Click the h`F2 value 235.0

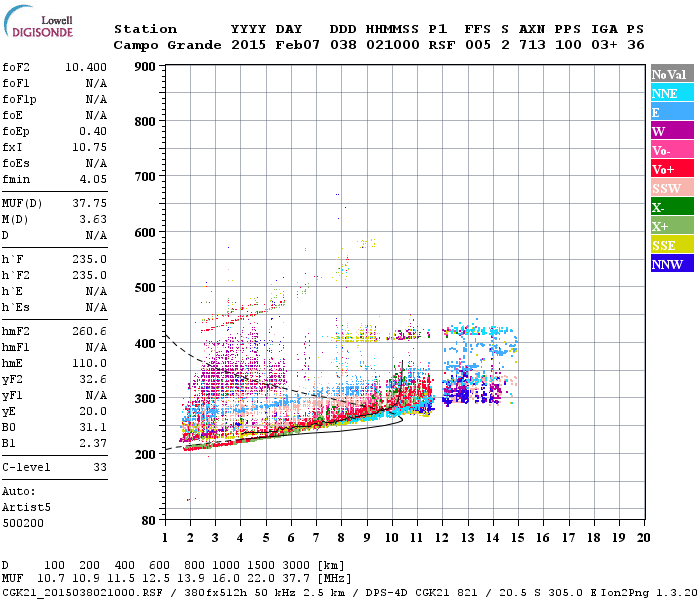pyautogui.click(x=90, y=275)
